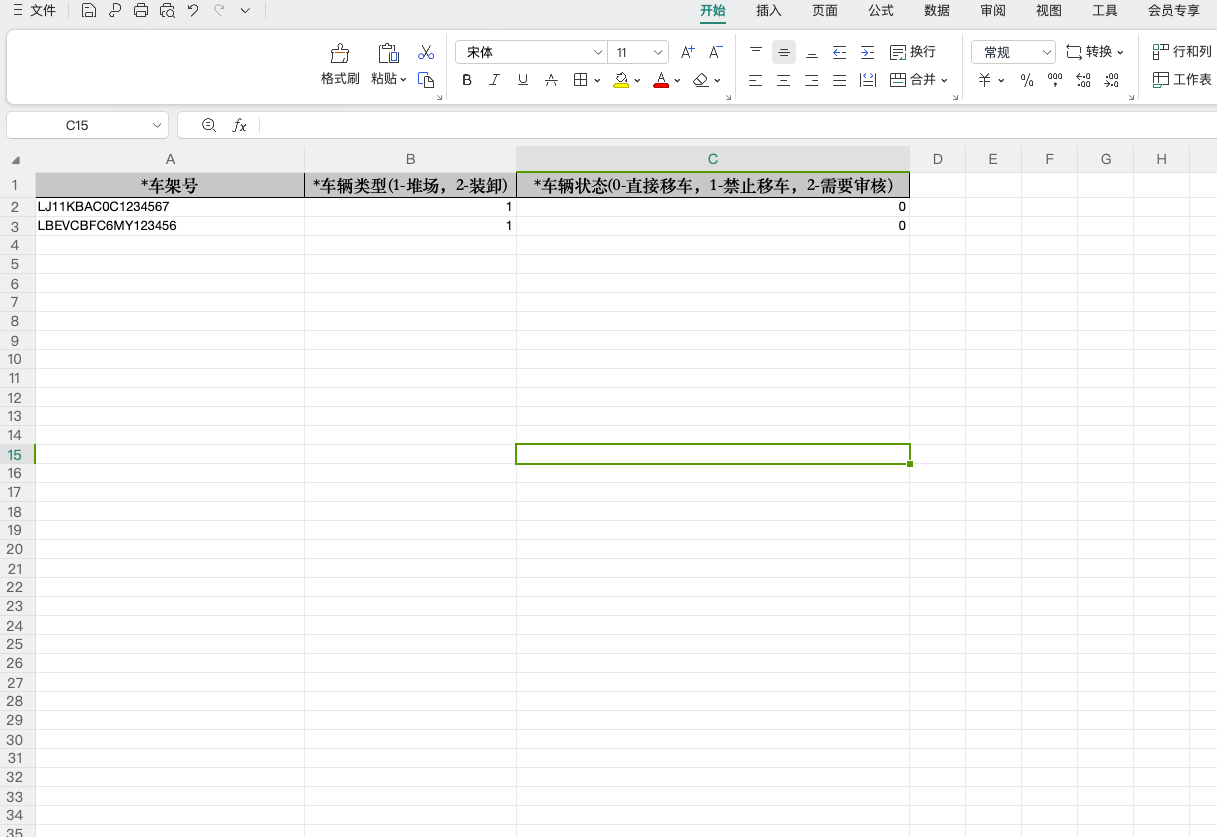Click the Save icon in quick access bar
1217x837 pixels.
tap(89, 11)
